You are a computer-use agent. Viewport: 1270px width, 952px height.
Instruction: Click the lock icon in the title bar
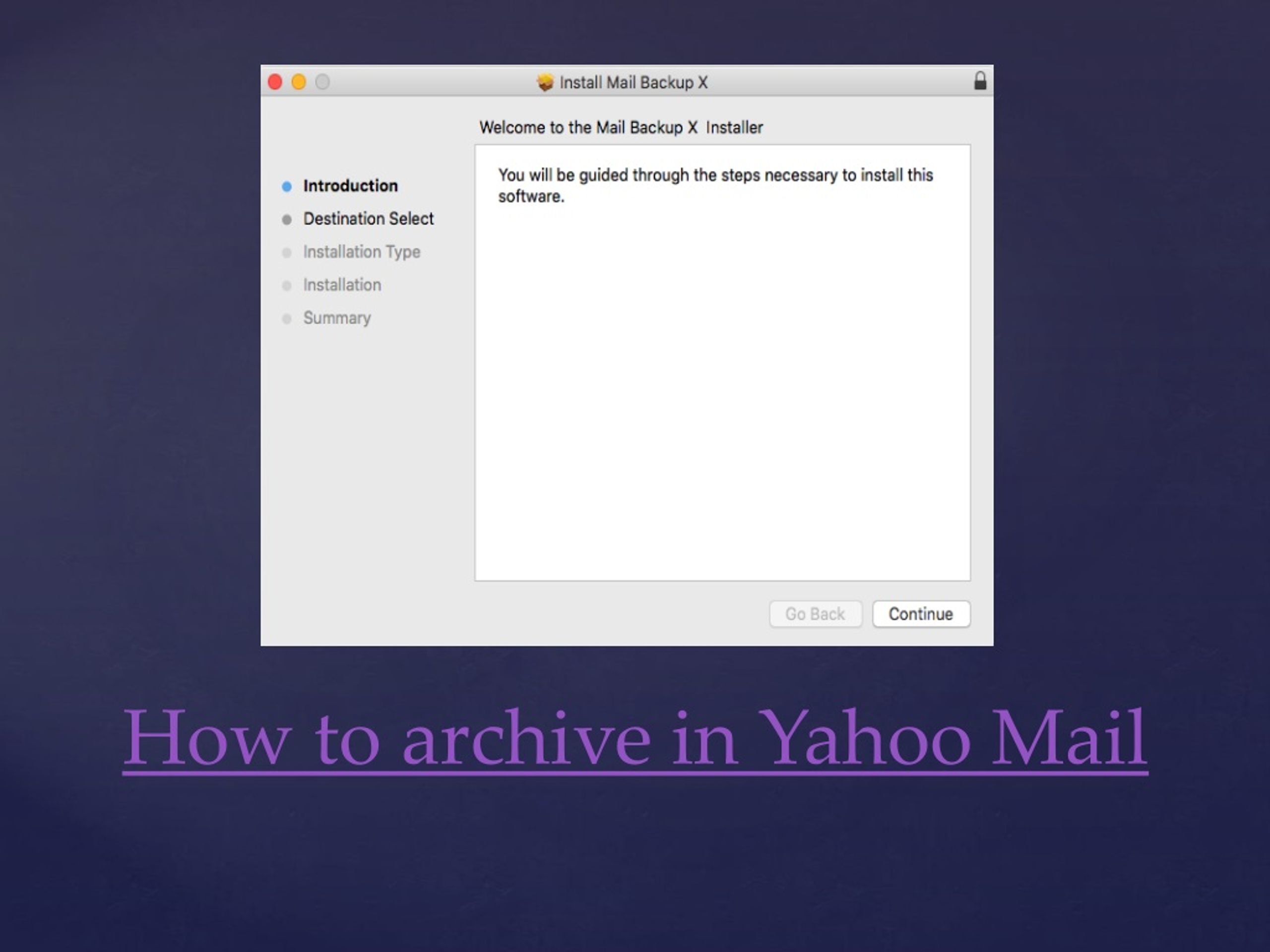pos(980,81)
